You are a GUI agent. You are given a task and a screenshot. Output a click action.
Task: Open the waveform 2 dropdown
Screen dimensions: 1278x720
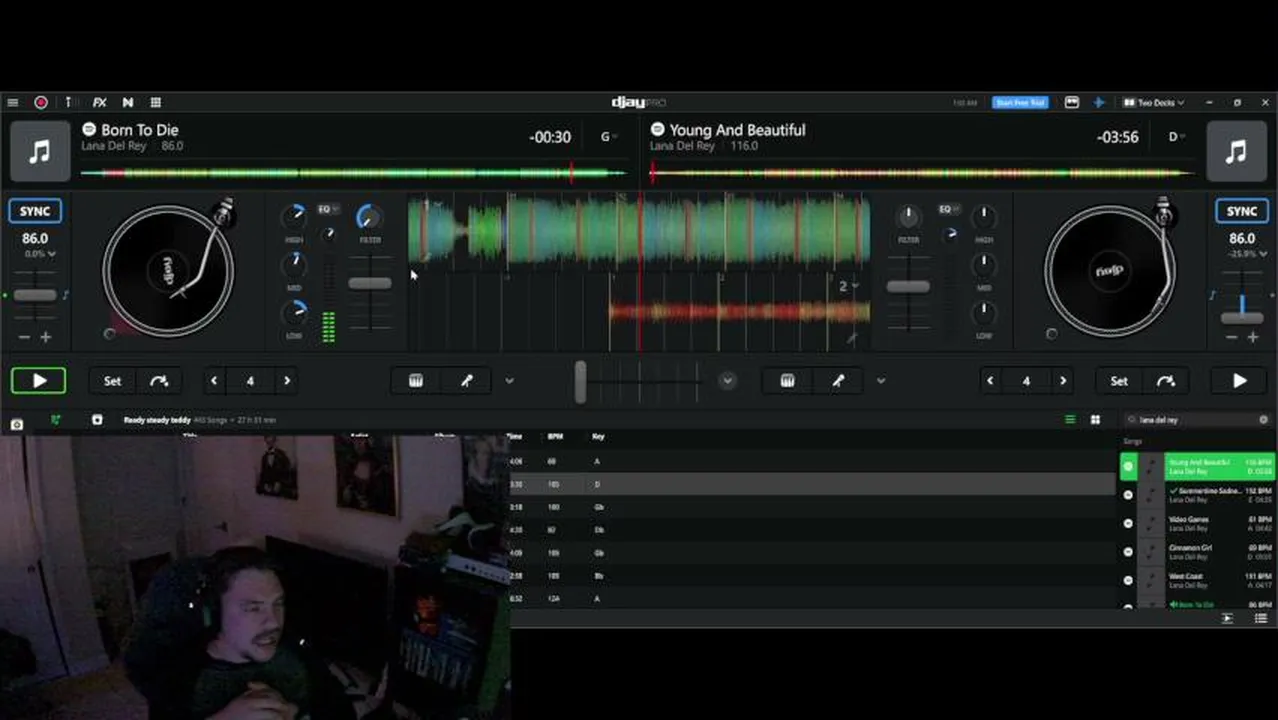tap(848, 286)
